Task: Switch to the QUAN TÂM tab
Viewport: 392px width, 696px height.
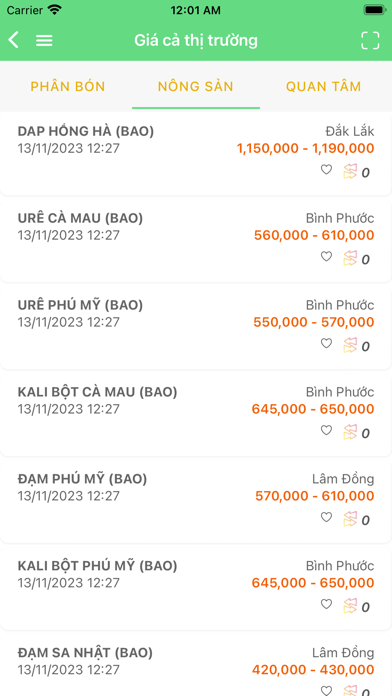Action: pos(324,86)
